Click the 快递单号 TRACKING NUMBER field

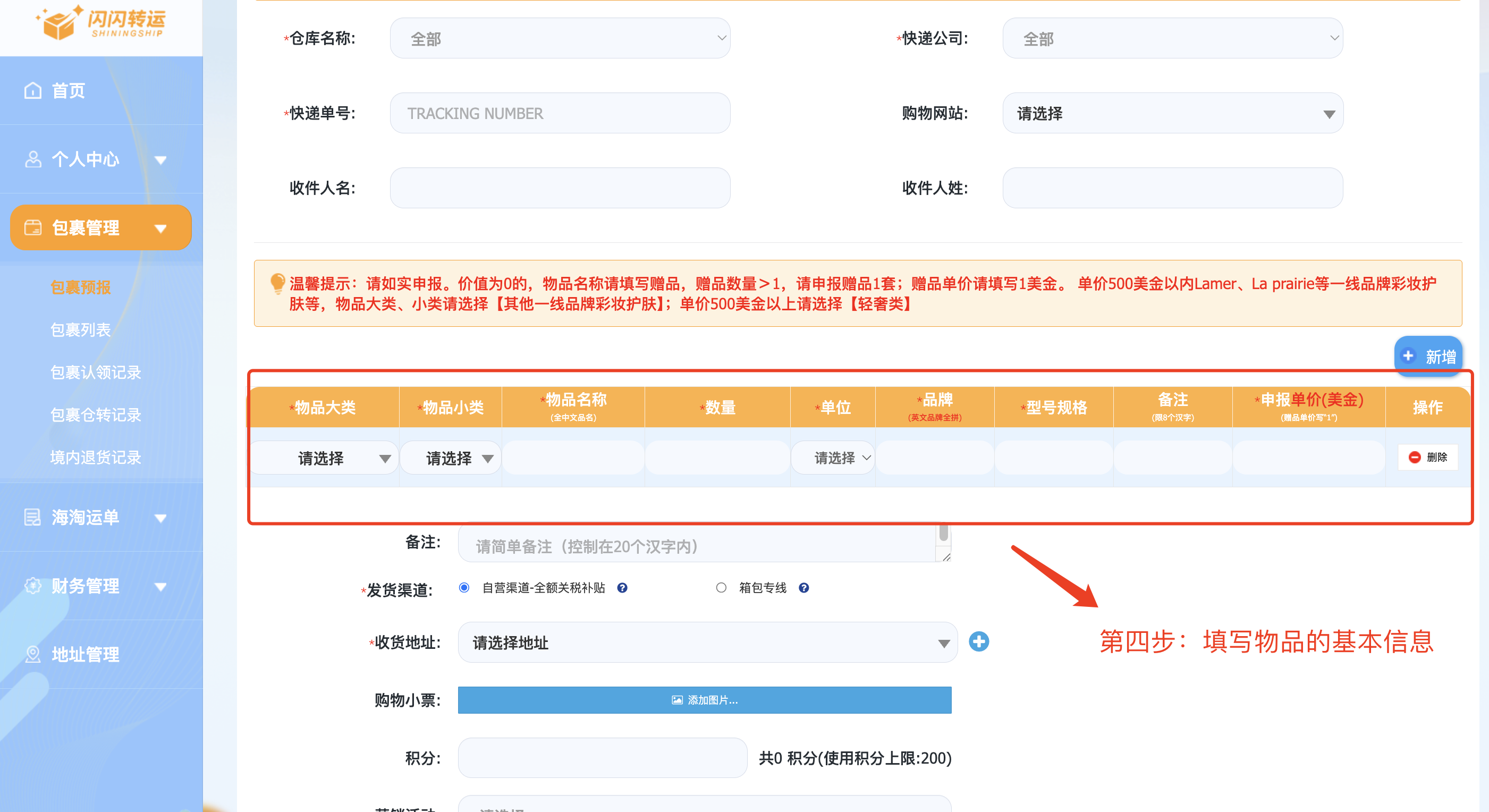coord(560,114)
